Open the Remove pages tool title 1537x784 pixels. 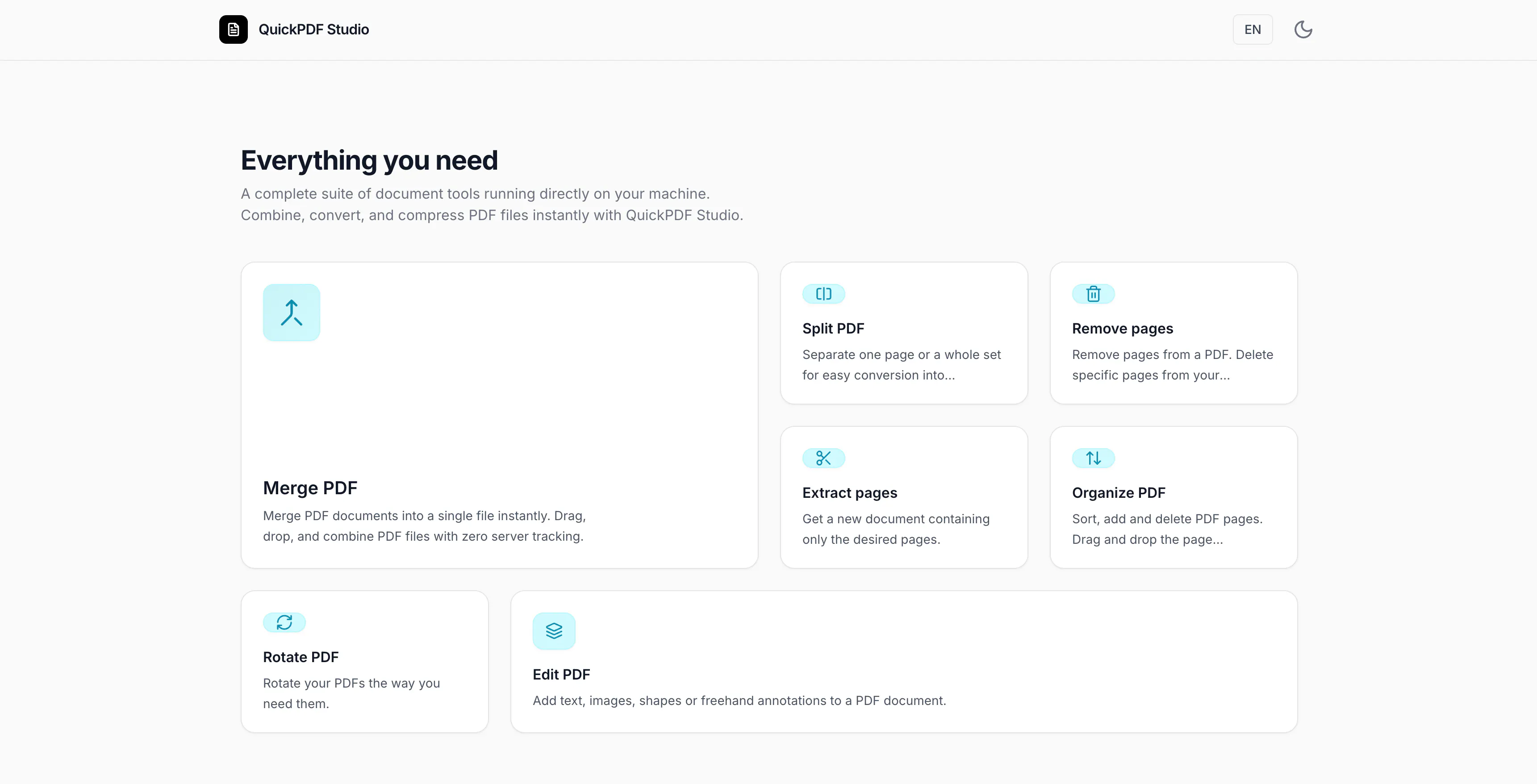(1122, 328)
